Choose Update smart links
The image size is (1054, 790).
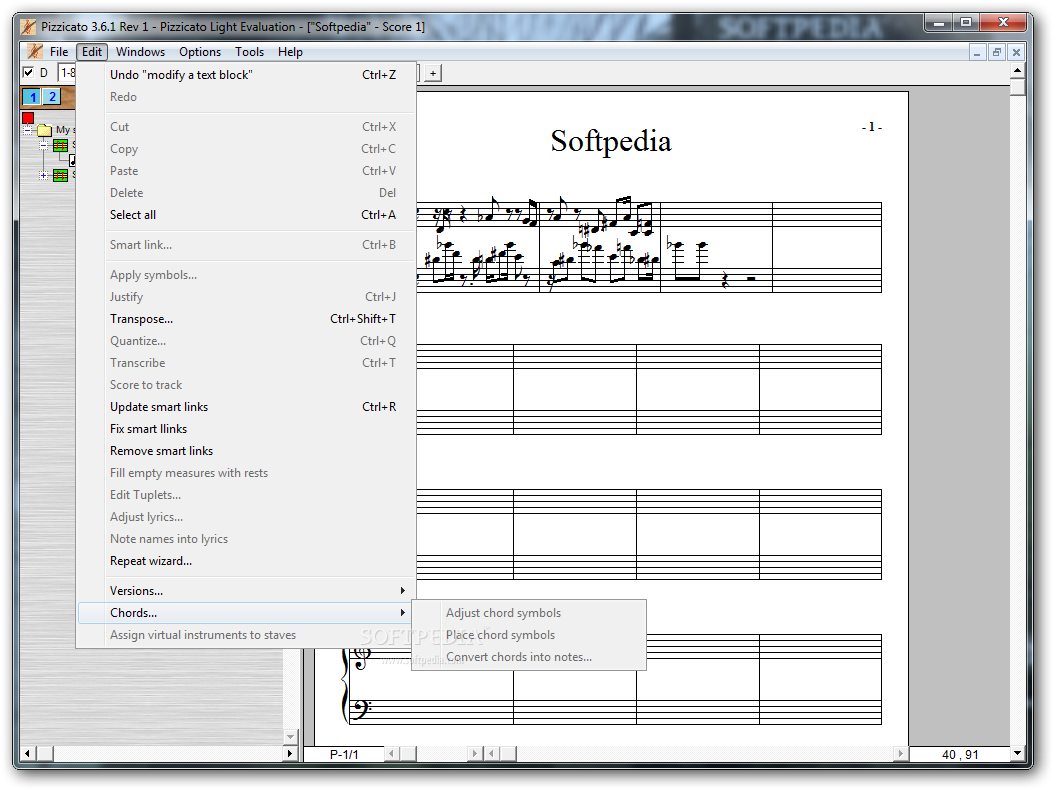(x=246, y=407)
